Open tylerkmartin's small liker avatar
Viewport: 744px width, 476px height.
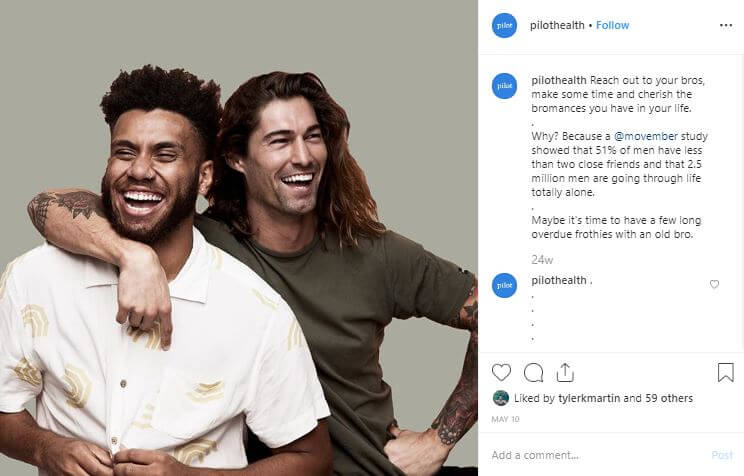(501, 398)
